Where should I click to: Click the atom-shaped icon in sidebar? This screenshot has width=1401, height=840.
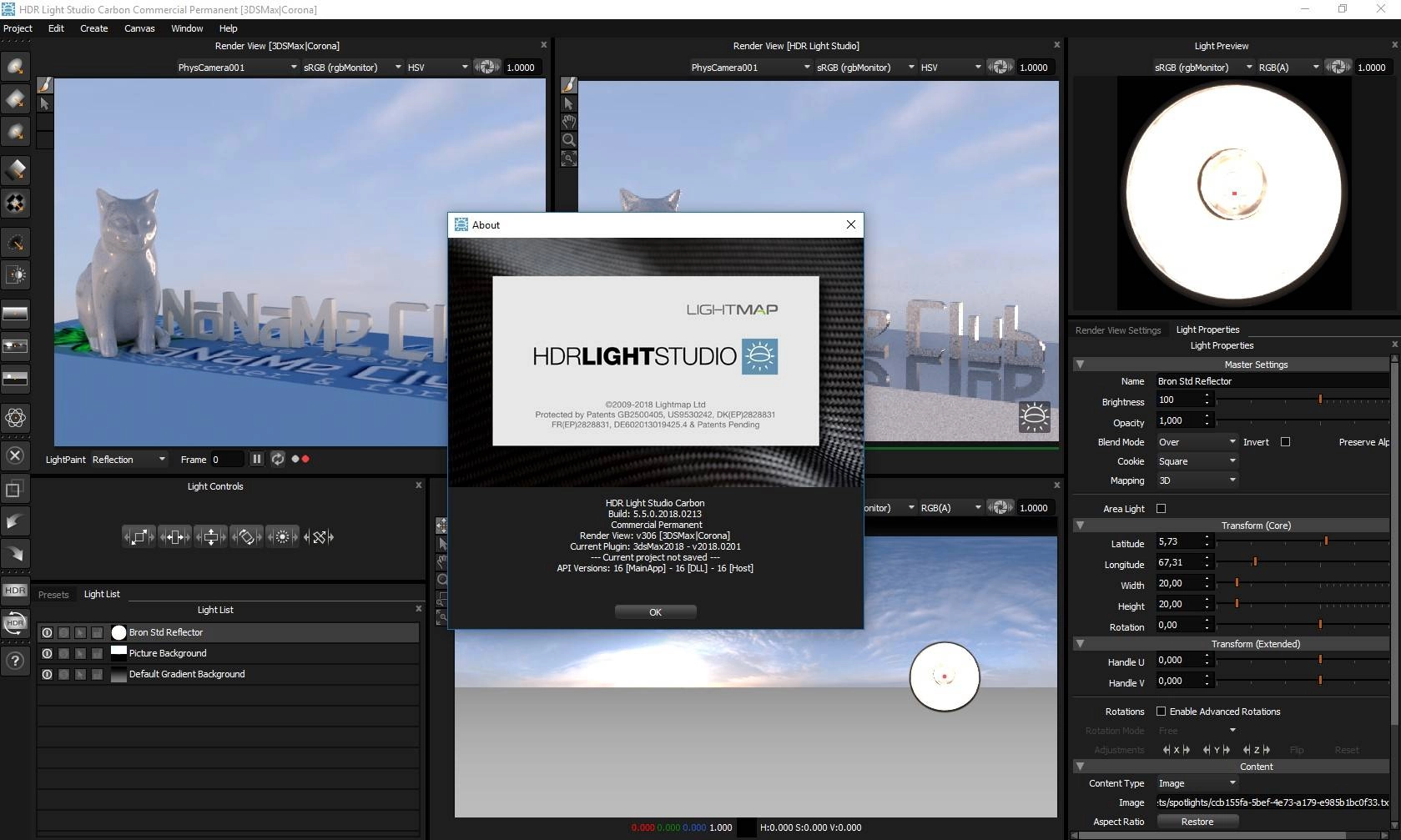click(15, 417)
